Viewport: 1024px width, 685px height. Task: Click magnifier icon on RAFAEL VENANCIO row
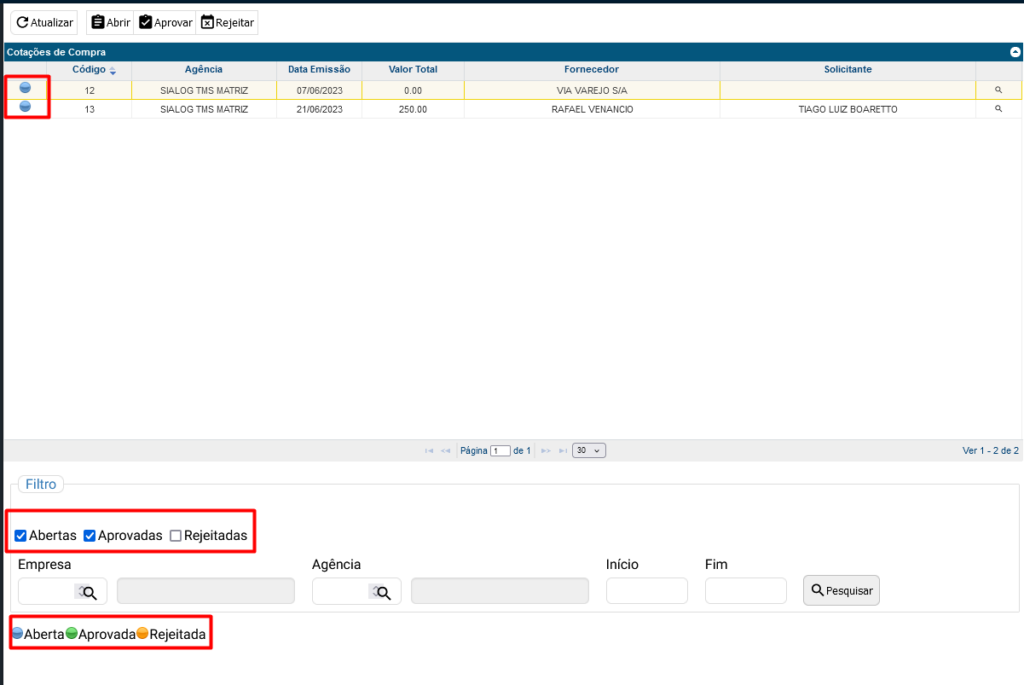[997, 109]
